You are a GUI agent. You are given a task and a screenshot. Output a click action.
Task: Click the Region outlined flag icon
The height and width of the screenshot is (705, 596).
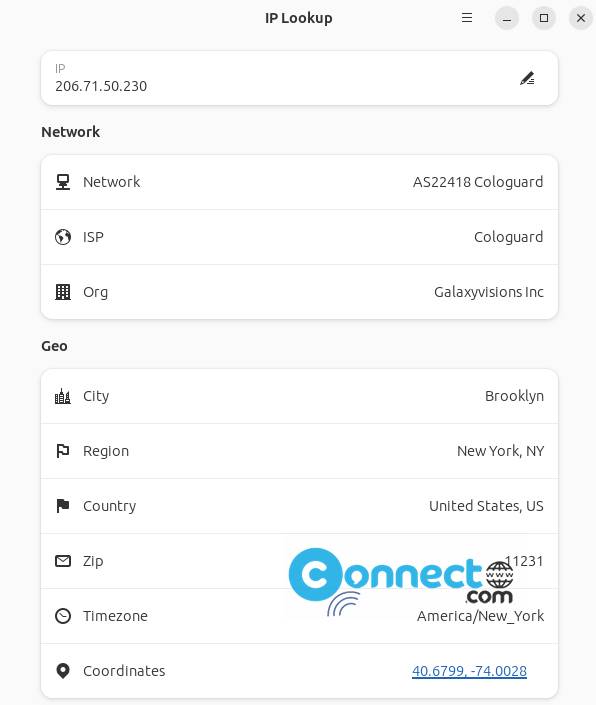click(63, 451)
